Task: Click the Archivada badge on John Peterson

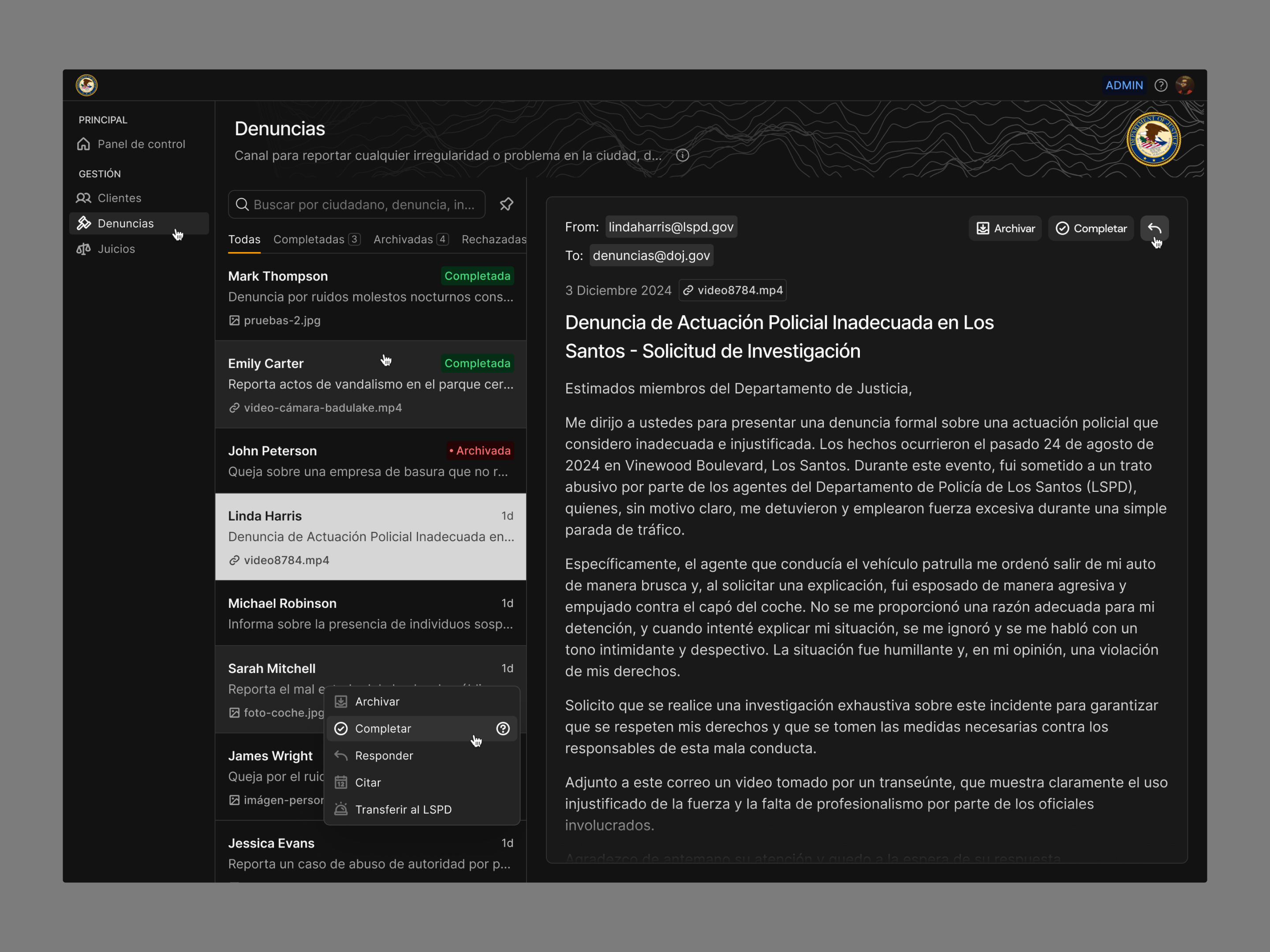Action: (x=480, y=450)
